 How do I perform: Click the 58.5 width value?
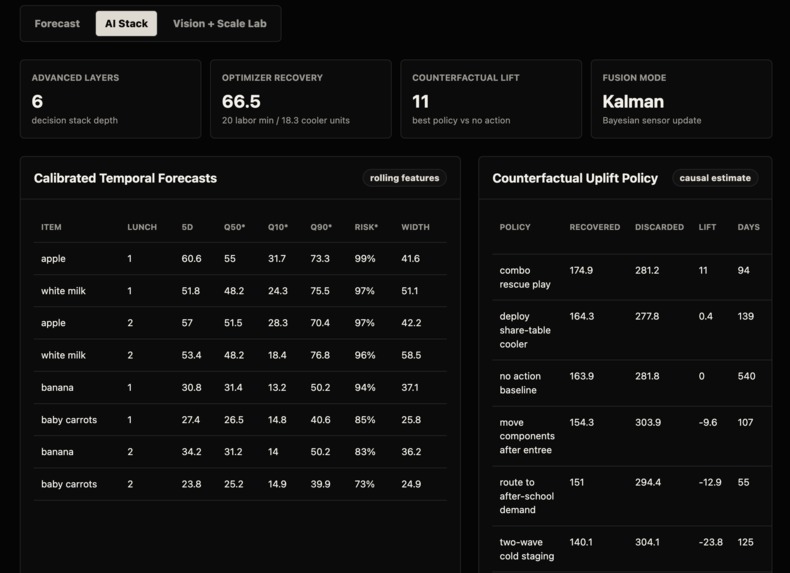411,355
